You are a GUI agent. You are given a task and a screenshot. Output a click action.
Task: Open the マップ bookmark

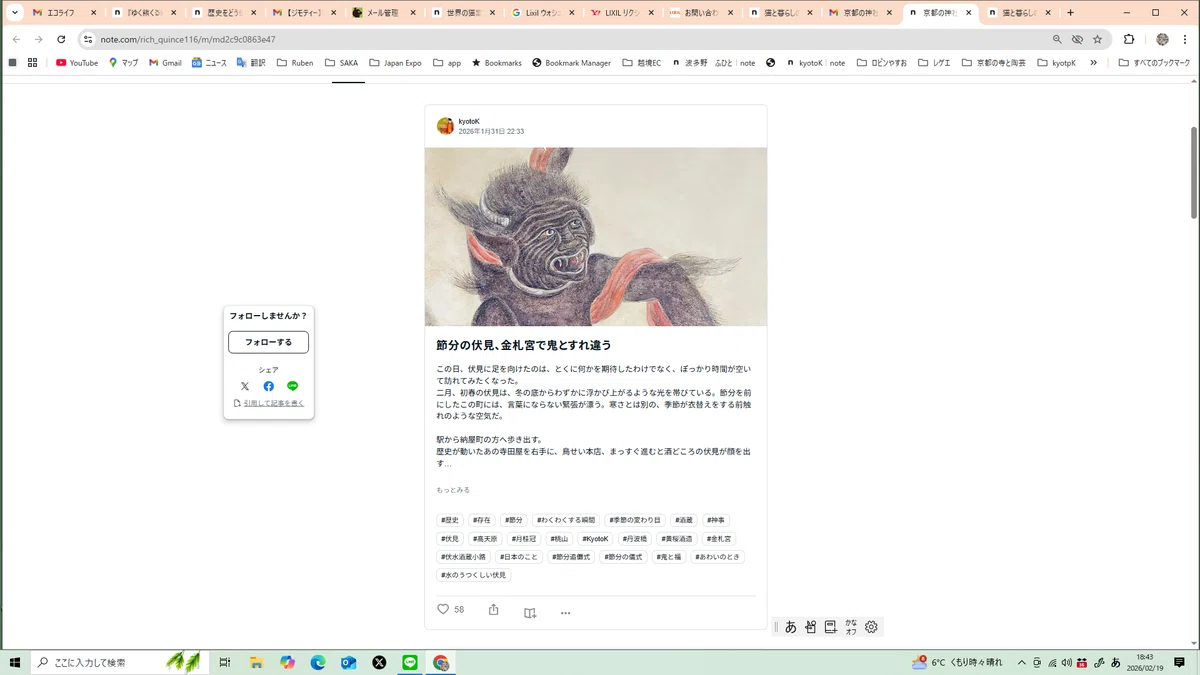tap(124, 62)
